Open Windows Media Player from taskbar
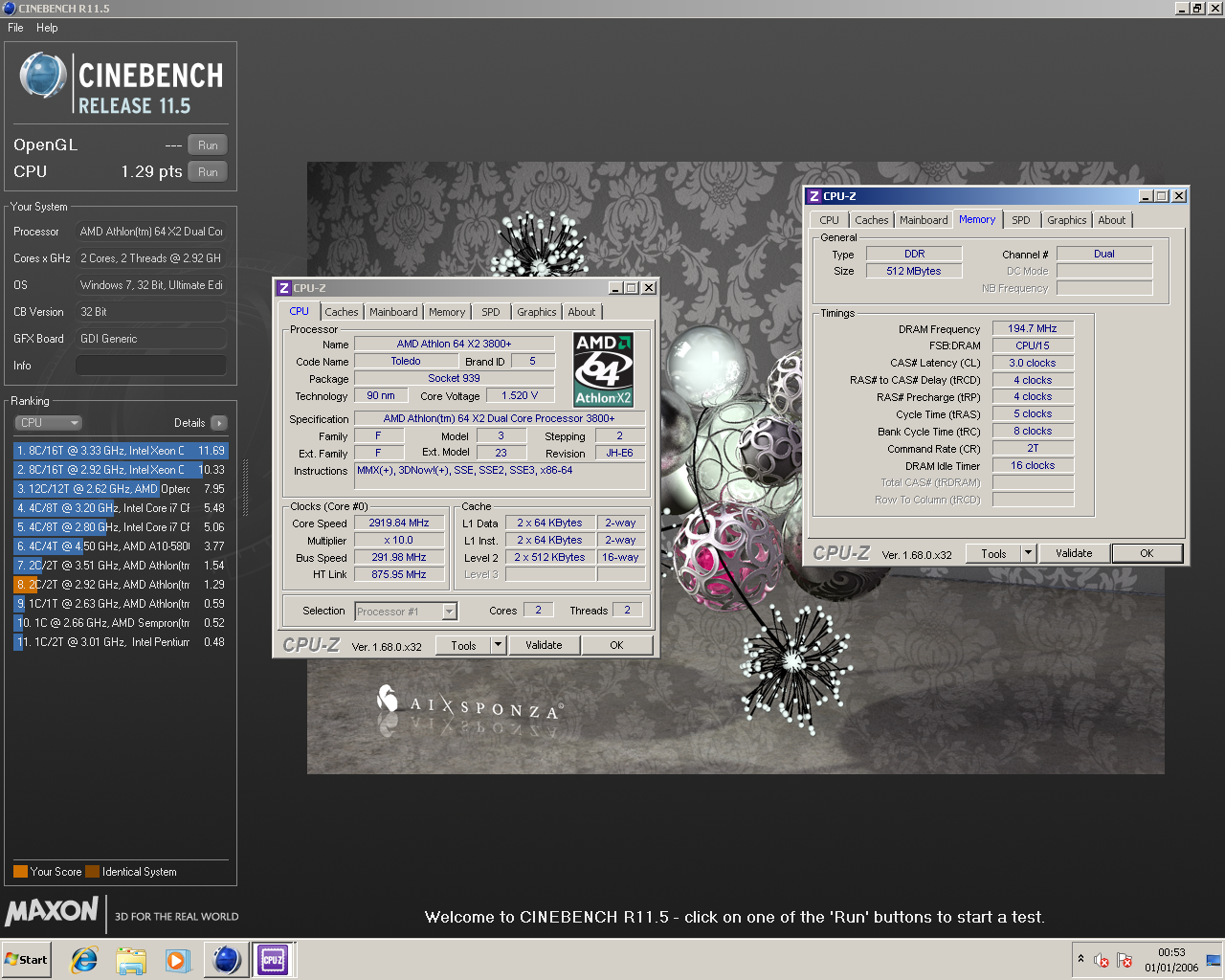1225x980 pixels. (x=177, y=960)
